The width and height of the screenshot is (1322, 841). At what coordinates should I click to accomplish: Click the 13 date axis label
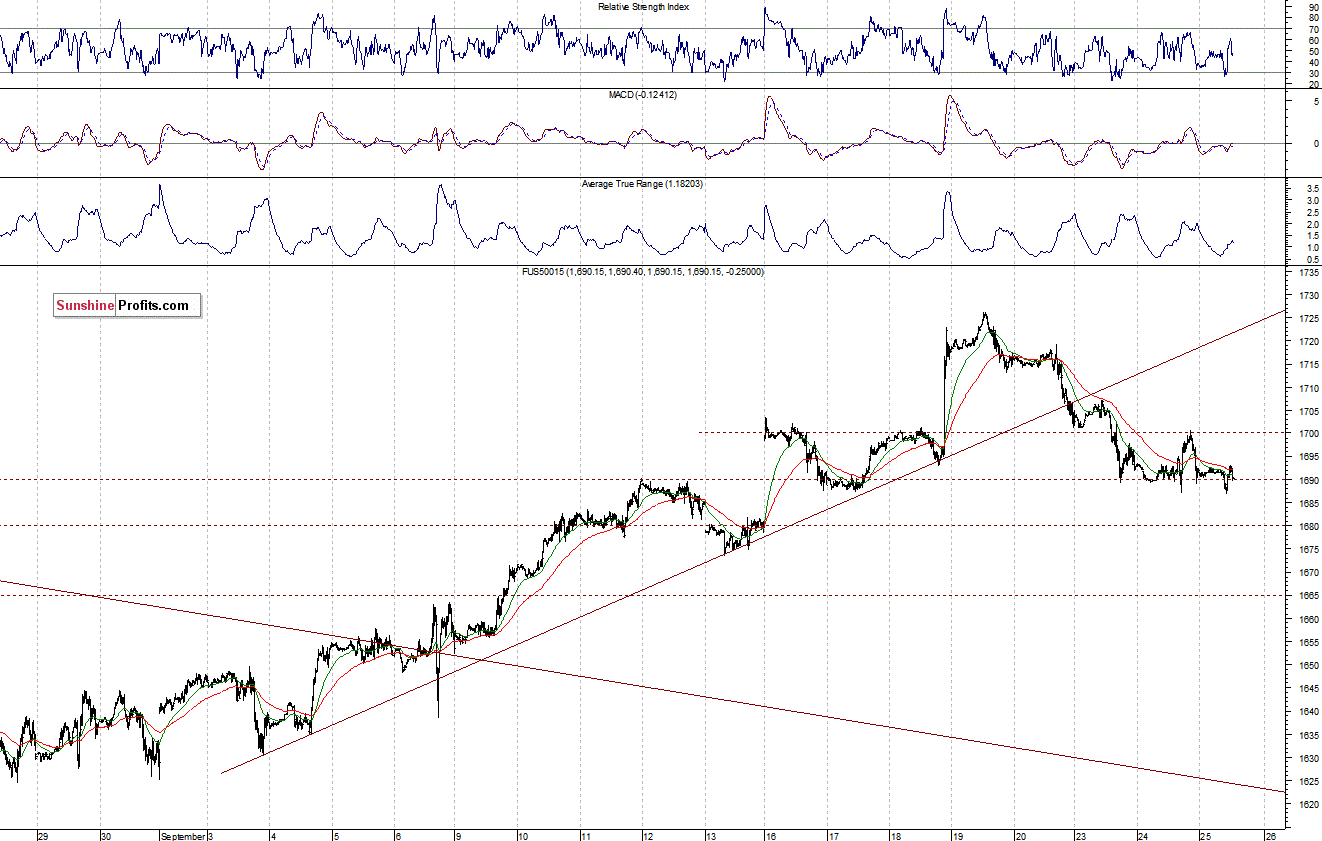point(711,835)
